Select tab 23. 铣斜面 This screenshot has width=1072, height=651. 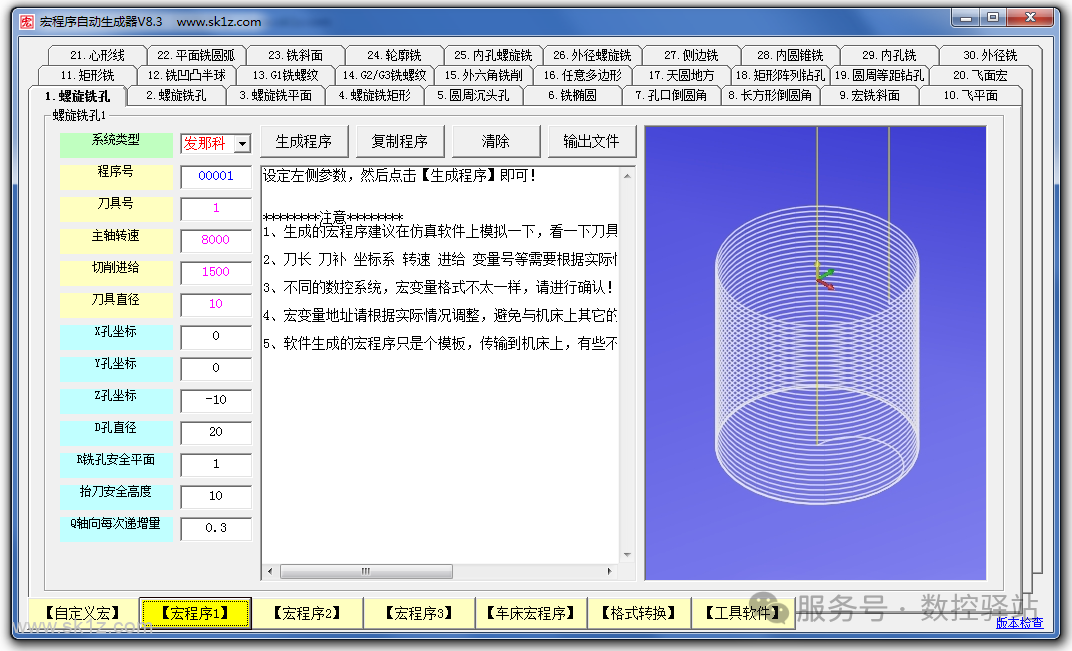click(x=295, y=55)
